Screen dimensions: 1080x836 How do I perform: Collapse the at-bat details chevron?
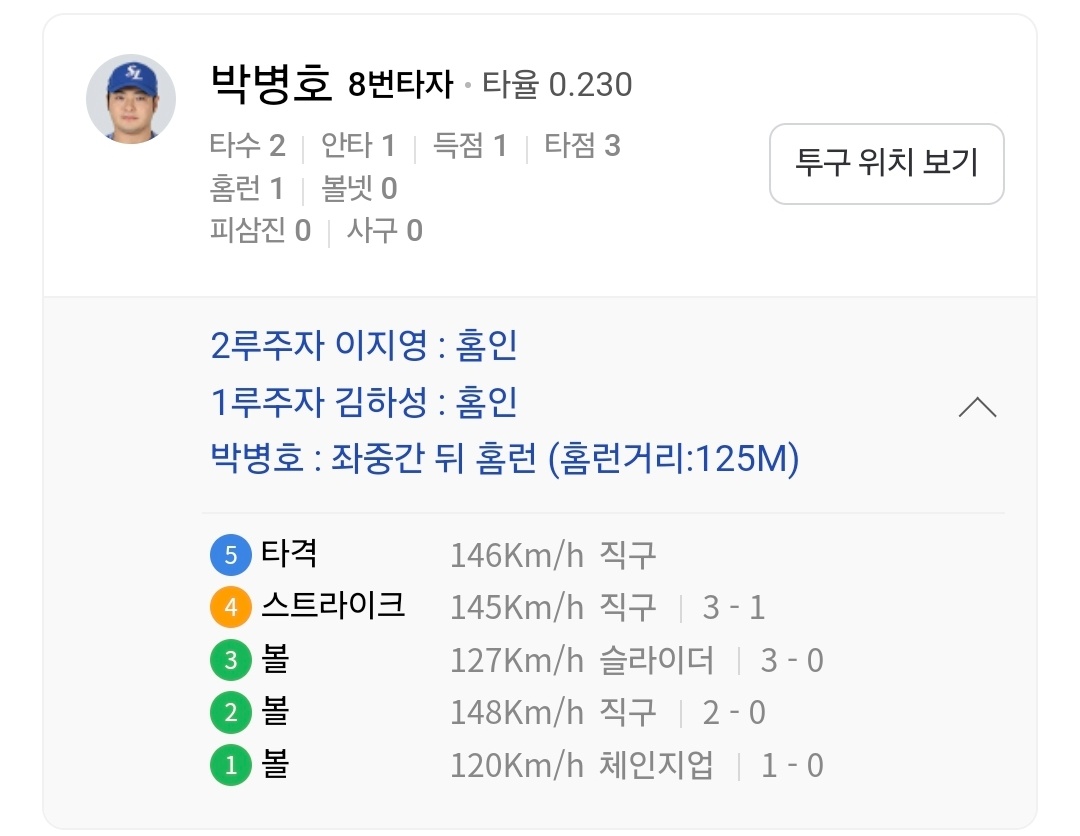point(977,407)
